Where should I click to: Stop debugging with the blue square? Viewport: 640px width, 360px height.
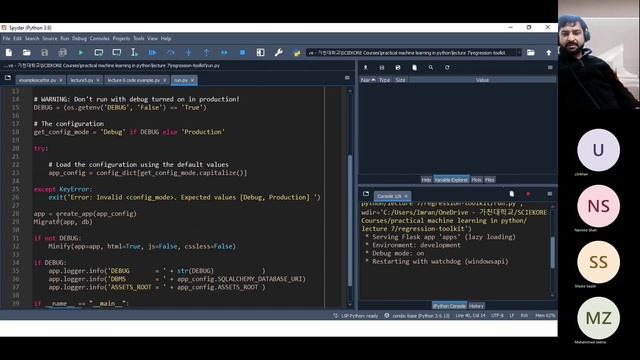[242, 53]
